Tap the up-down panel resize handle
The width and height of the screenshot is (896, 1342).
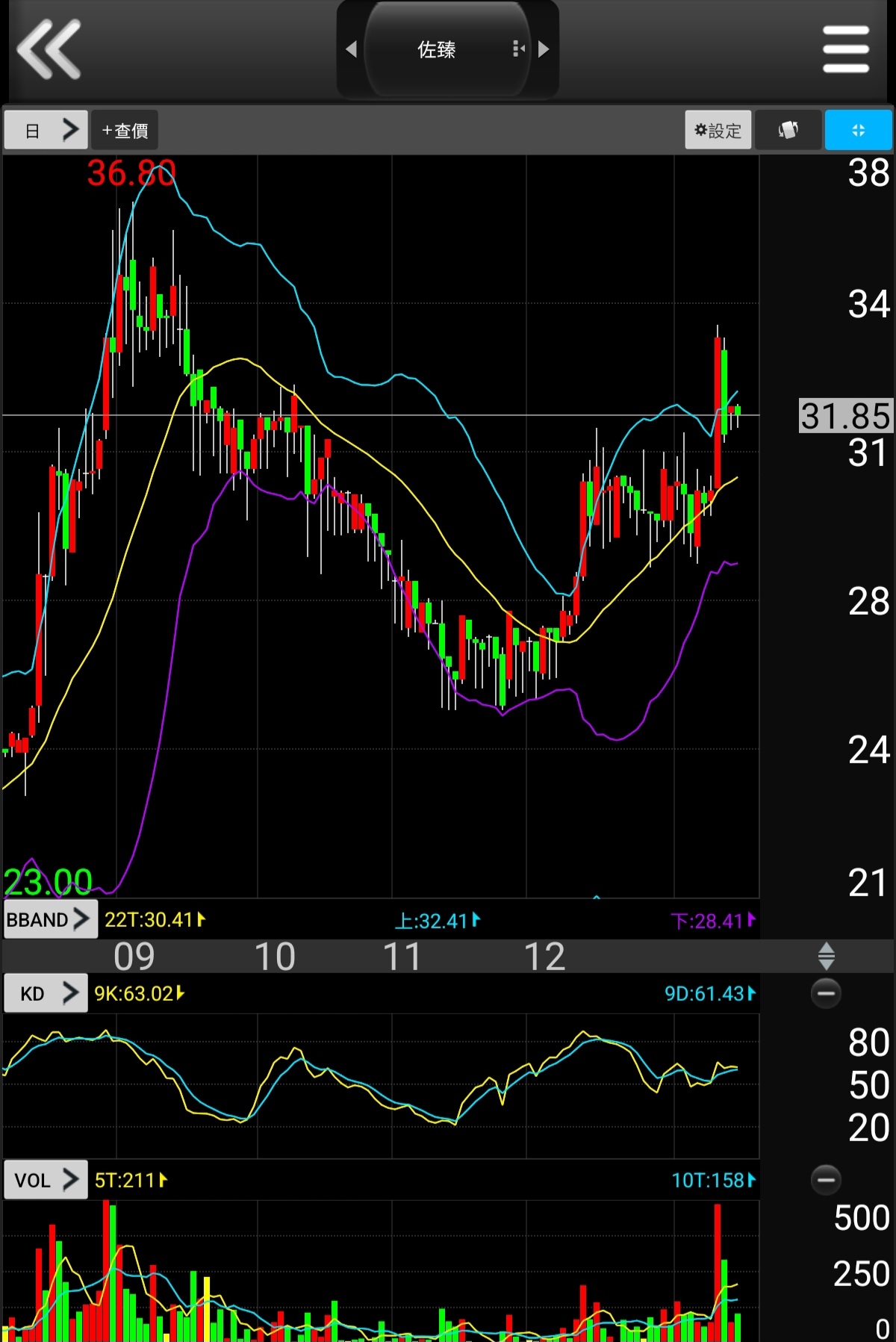[x=826, y=956]
